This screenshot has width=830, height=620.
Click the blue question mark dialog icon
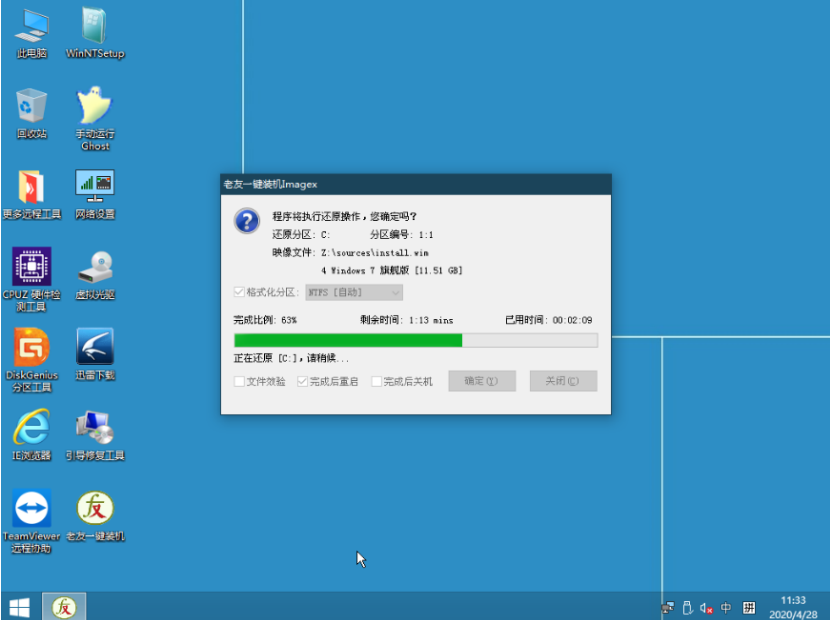247,221
